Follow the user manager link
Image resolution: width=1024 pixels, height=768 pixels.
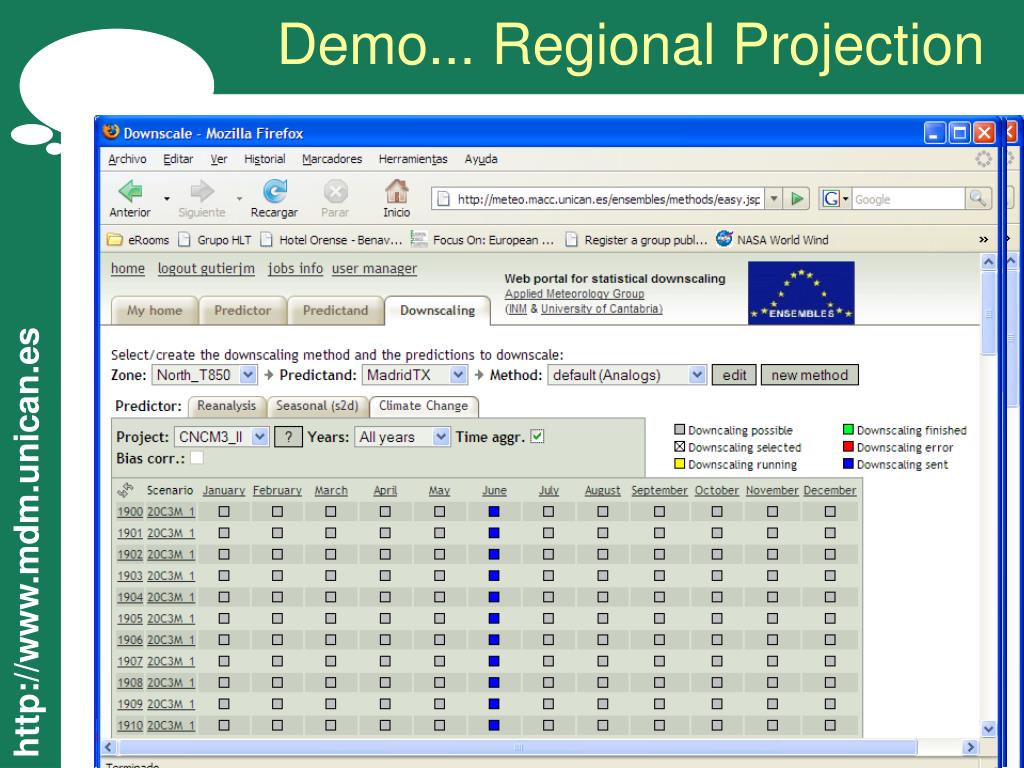pos(374,268)
